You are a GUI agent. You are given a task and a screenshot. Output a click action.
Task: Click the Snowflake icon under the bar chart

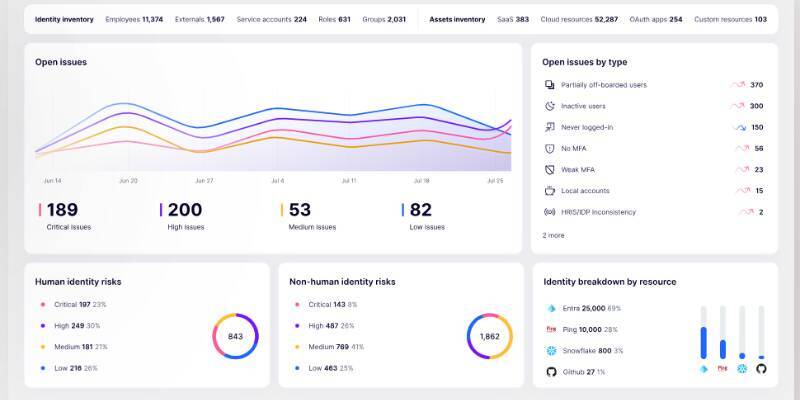tap(742, 368)
